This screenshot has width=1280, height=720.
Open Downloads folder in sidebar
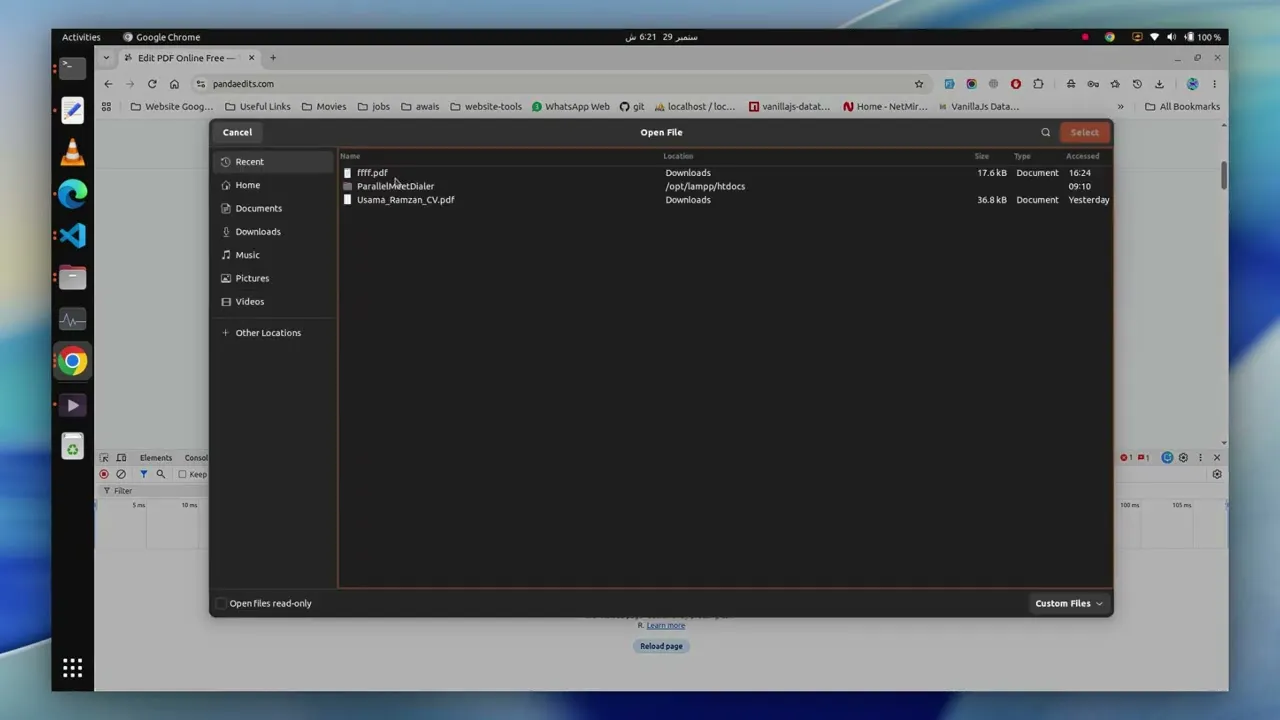[x=273, y=232]
